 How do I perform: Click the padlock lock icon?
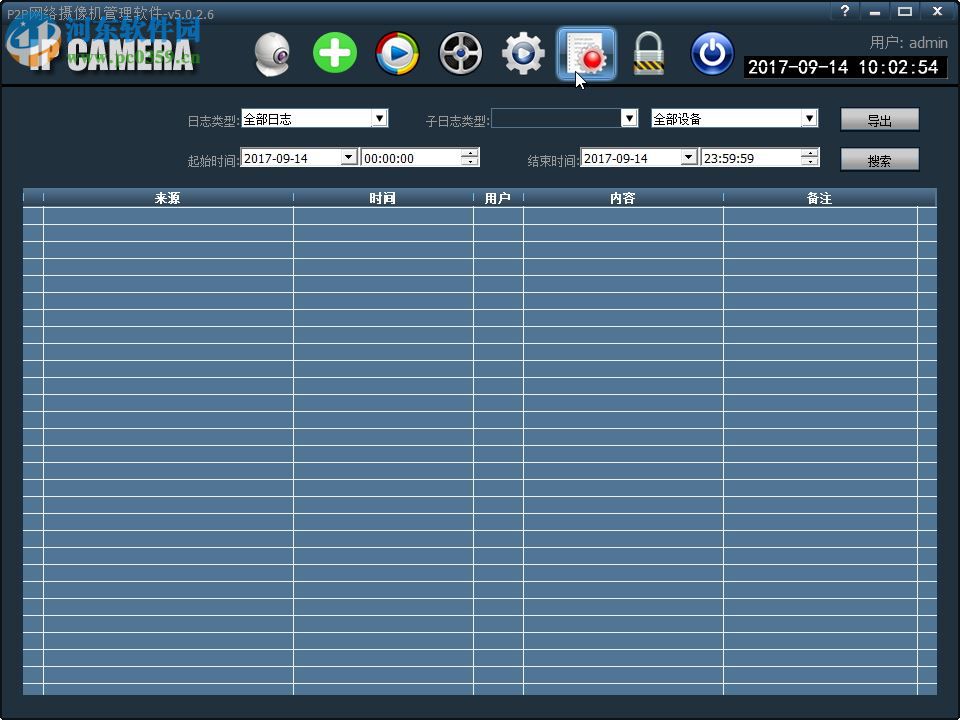click(648, 54)
